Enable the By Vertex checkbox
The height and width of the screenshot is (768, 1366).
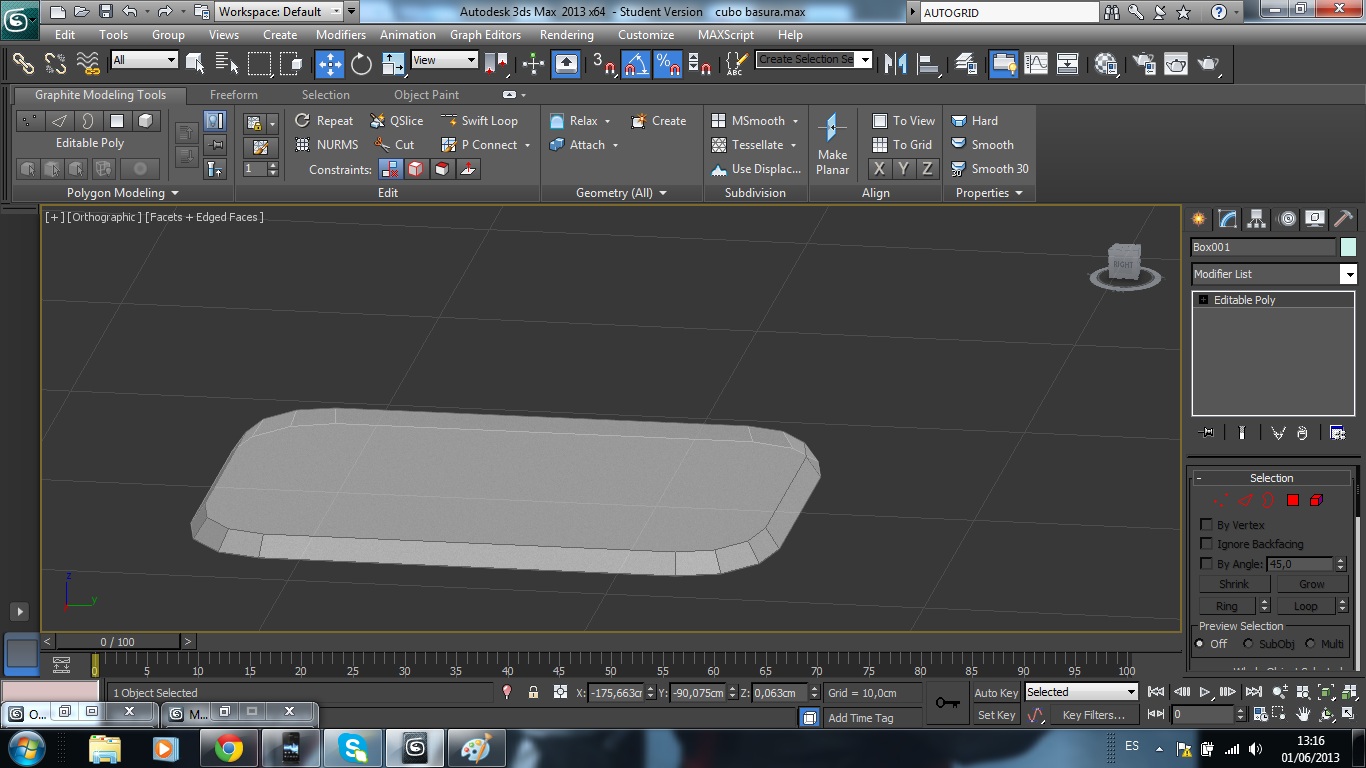tap(1206, 525)
